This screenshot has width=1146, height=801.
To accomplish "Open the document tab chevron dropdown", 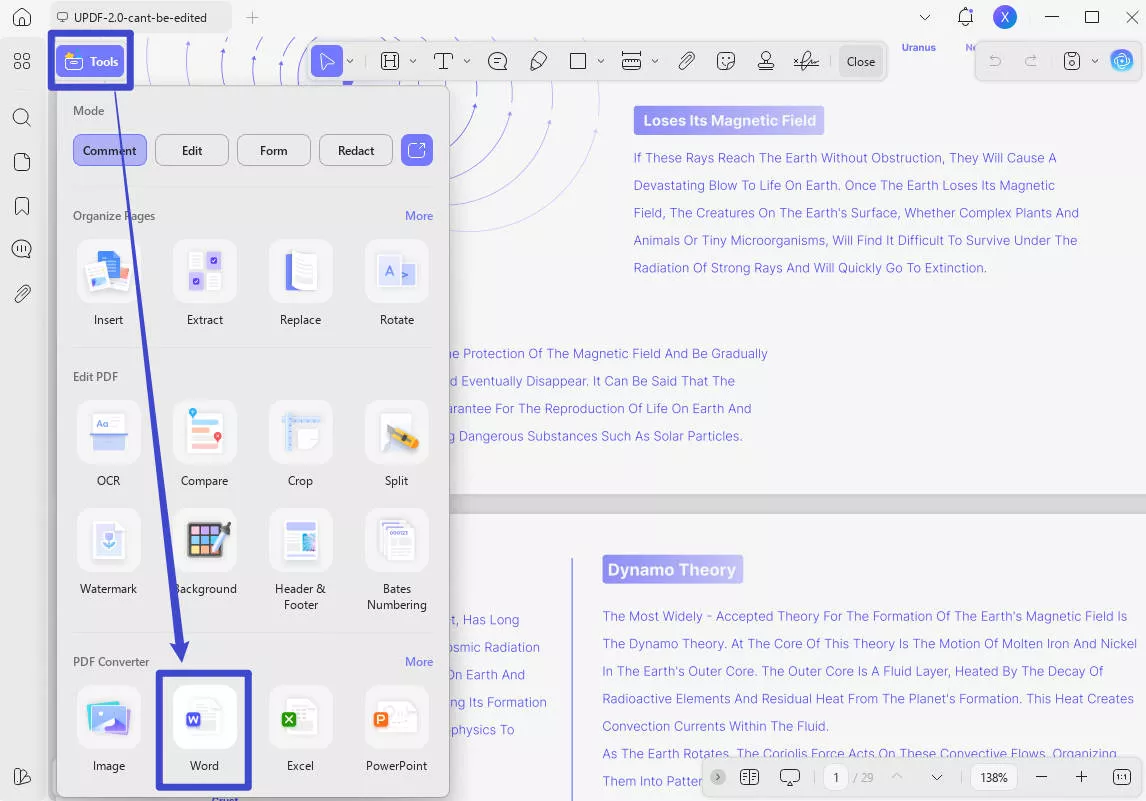I will tap(925, 17).
